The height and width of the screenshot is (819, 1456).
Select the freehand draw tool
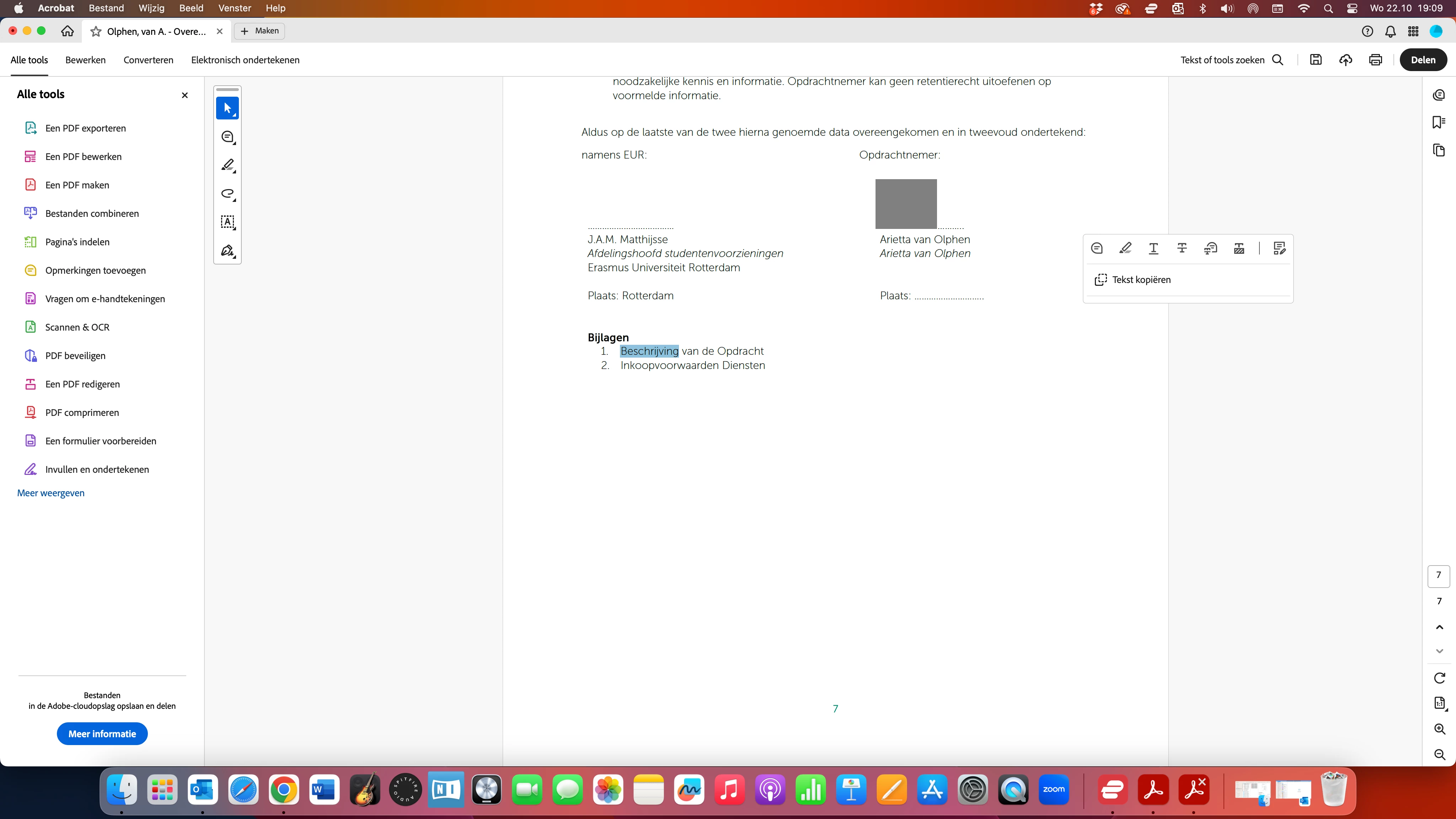[227, 193]
